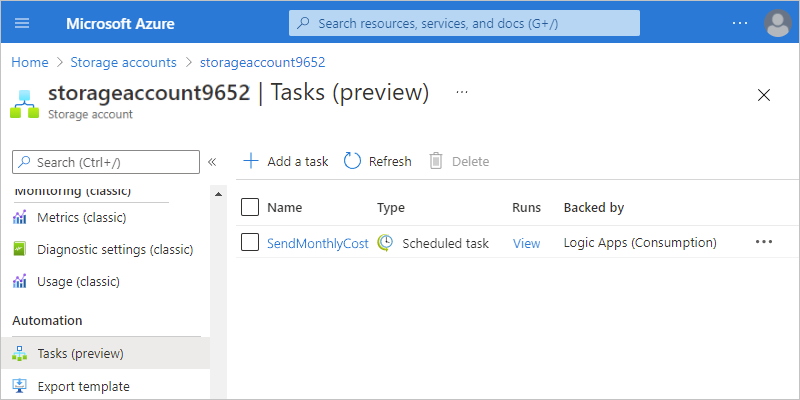Screen dimensions: 800x400
Task: Click the Runs column header
Action: (527, 208)
